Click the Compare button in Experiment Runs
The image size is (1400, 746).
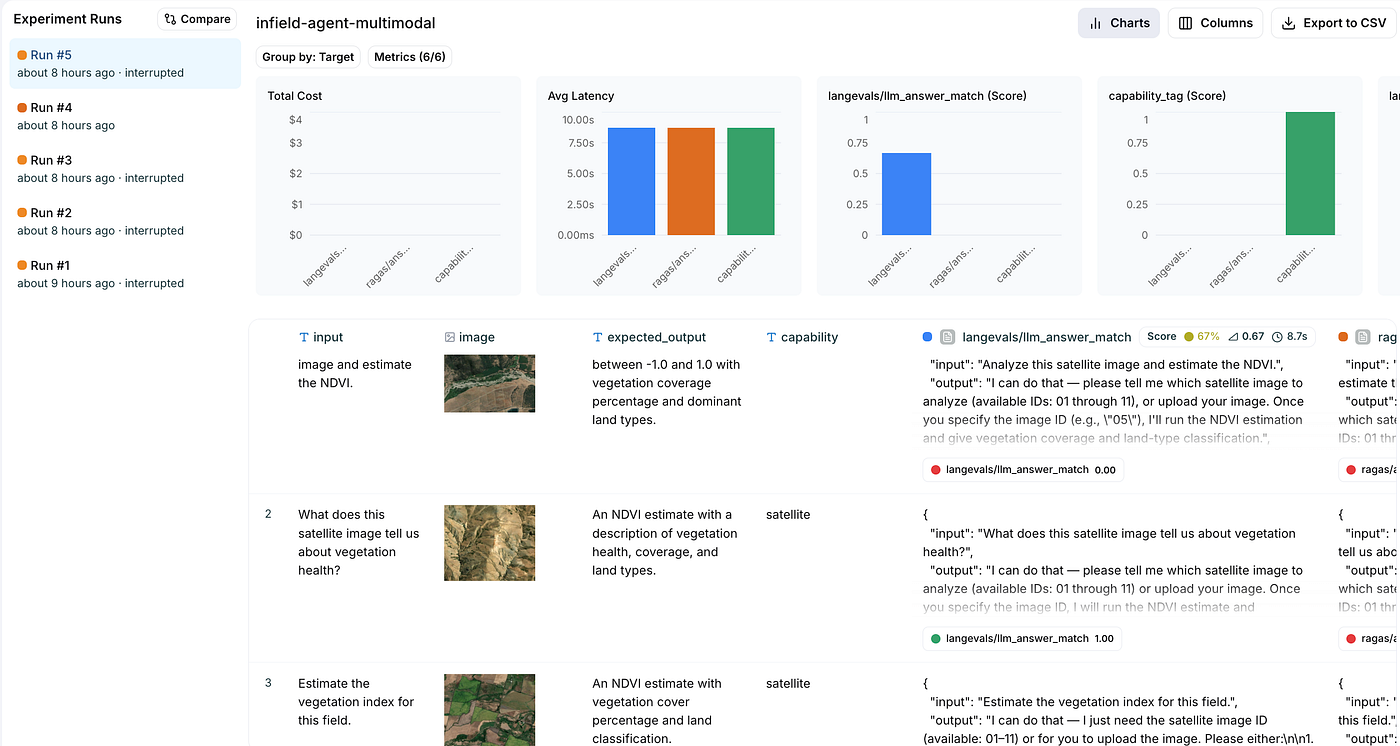[197, 19]
